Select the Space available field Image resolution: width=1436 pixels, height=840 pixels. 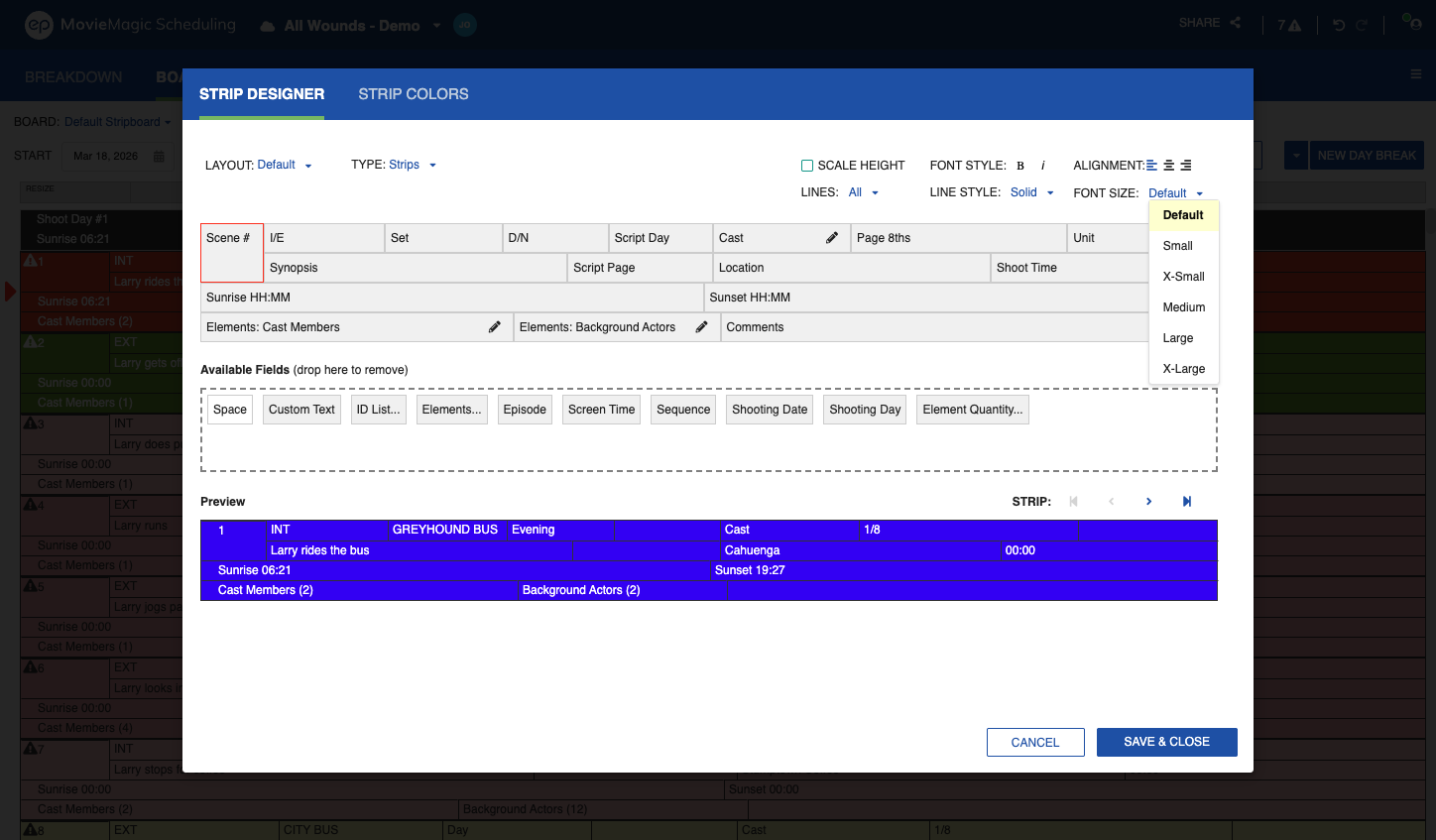click(x=230, y=410)
